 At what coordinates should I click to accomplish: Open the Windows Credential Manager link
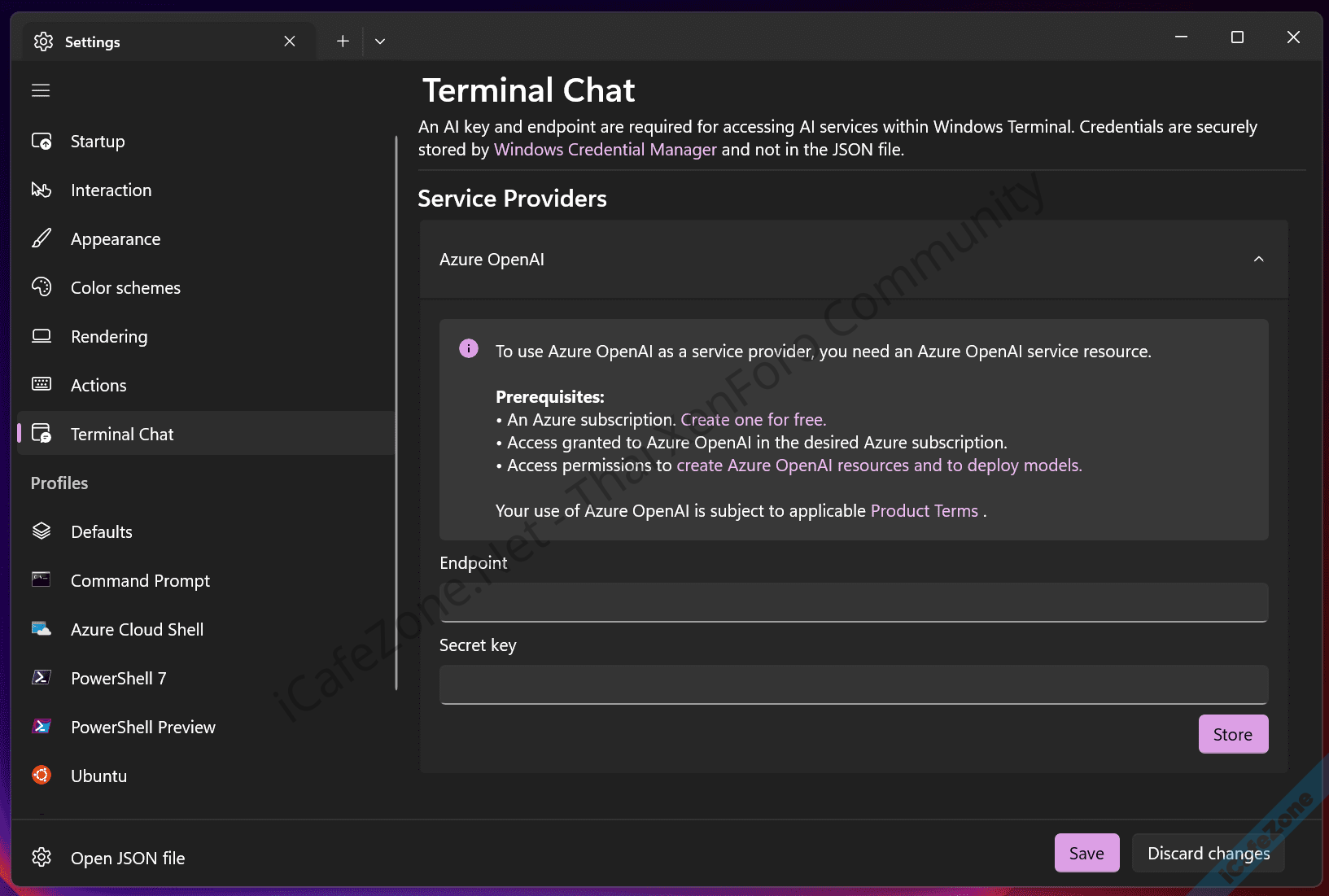point(605,150)
